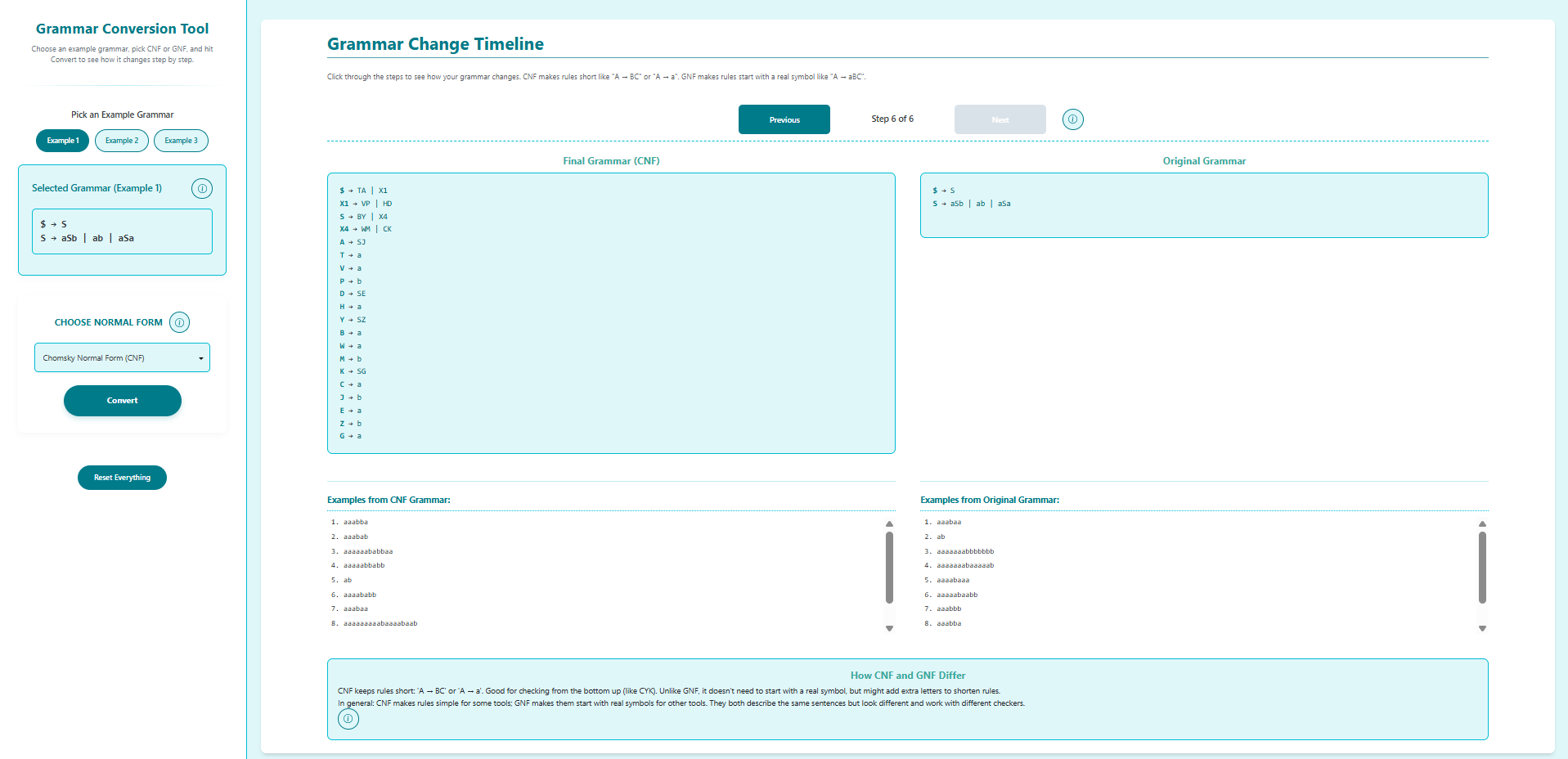Click the CNF examples scrollbar thumb

click(889, 567)
